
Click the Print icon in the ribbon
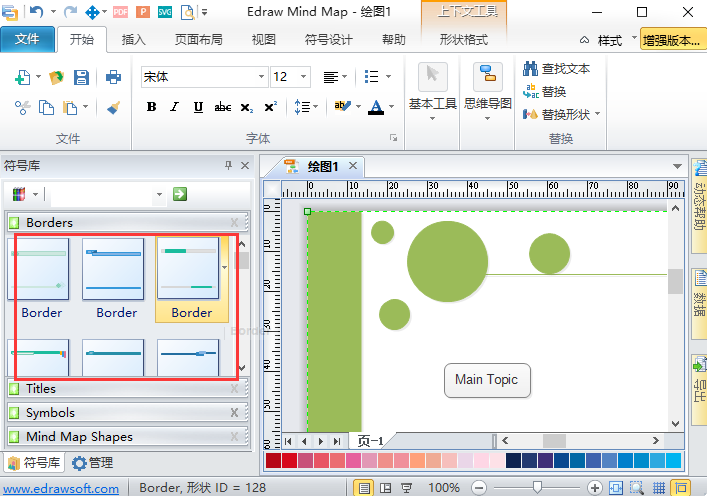click(x=113, y=77)
